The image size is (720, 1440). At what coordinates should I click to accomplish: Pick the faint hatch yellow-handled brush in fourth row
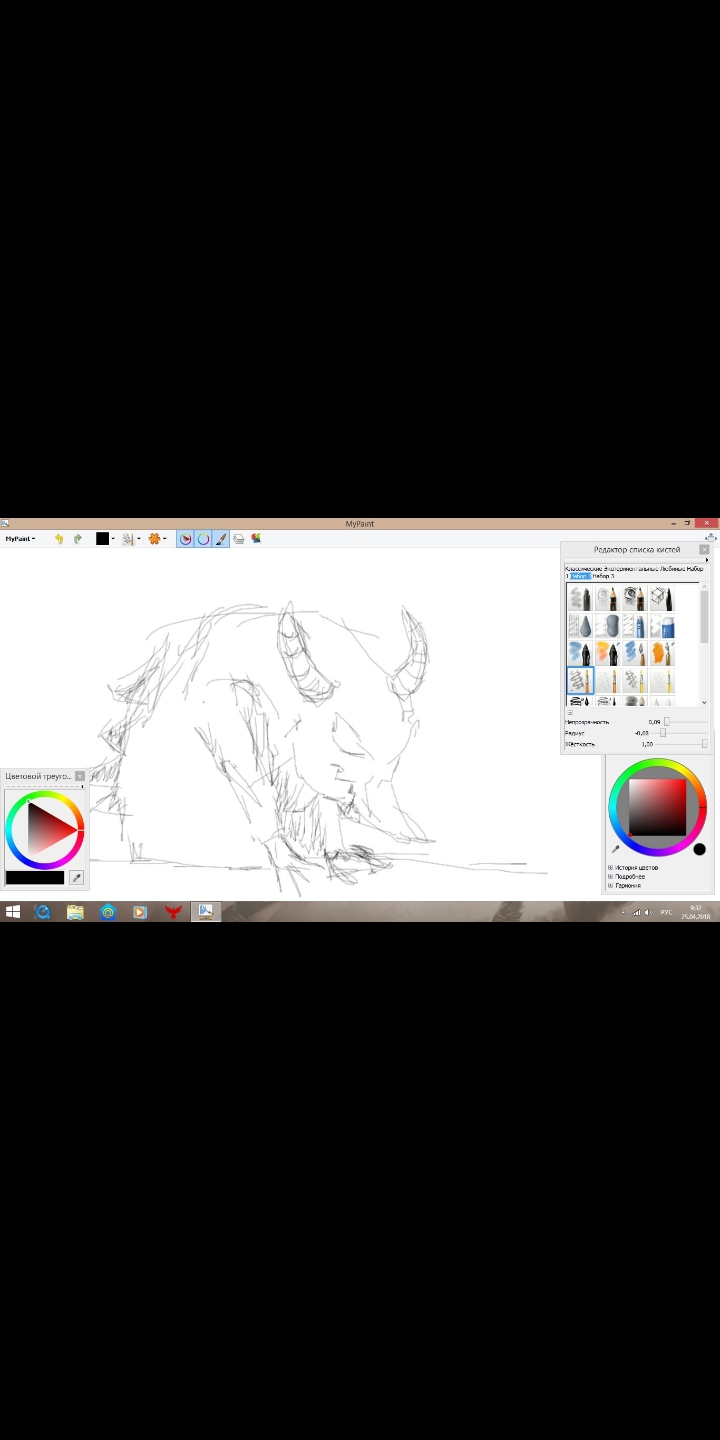662,681
